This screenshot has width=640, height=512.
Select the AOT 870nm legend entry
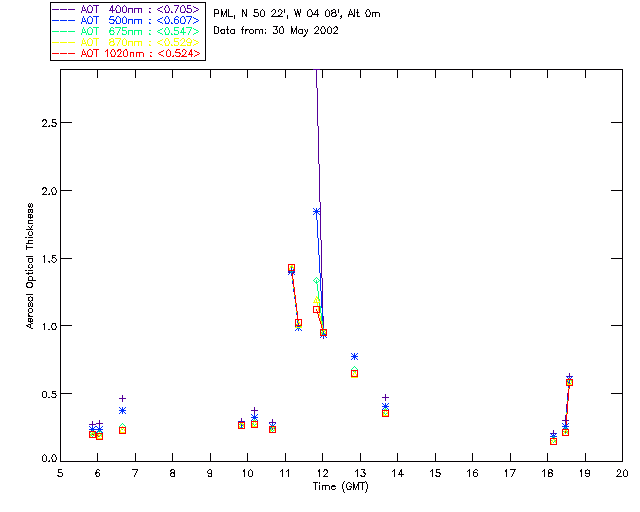[x=126, y=42]
